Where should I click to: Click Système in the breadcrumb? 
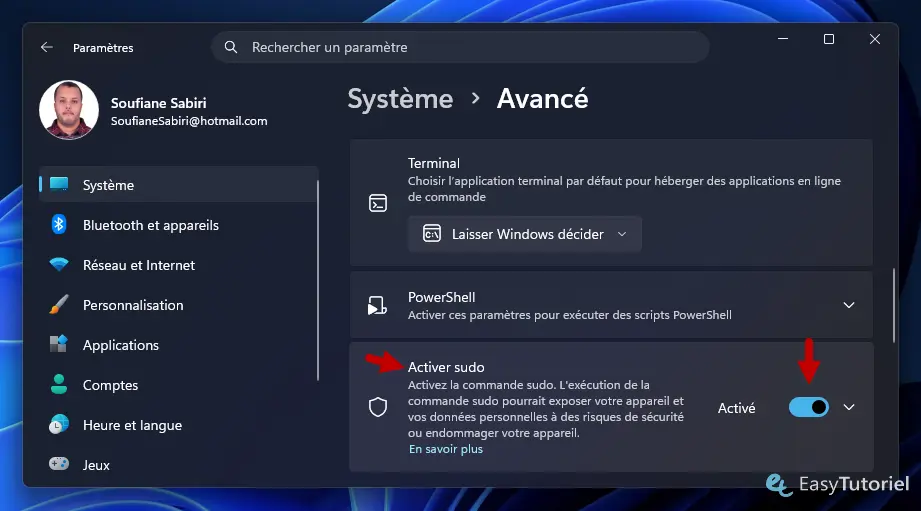coord(400,99)
